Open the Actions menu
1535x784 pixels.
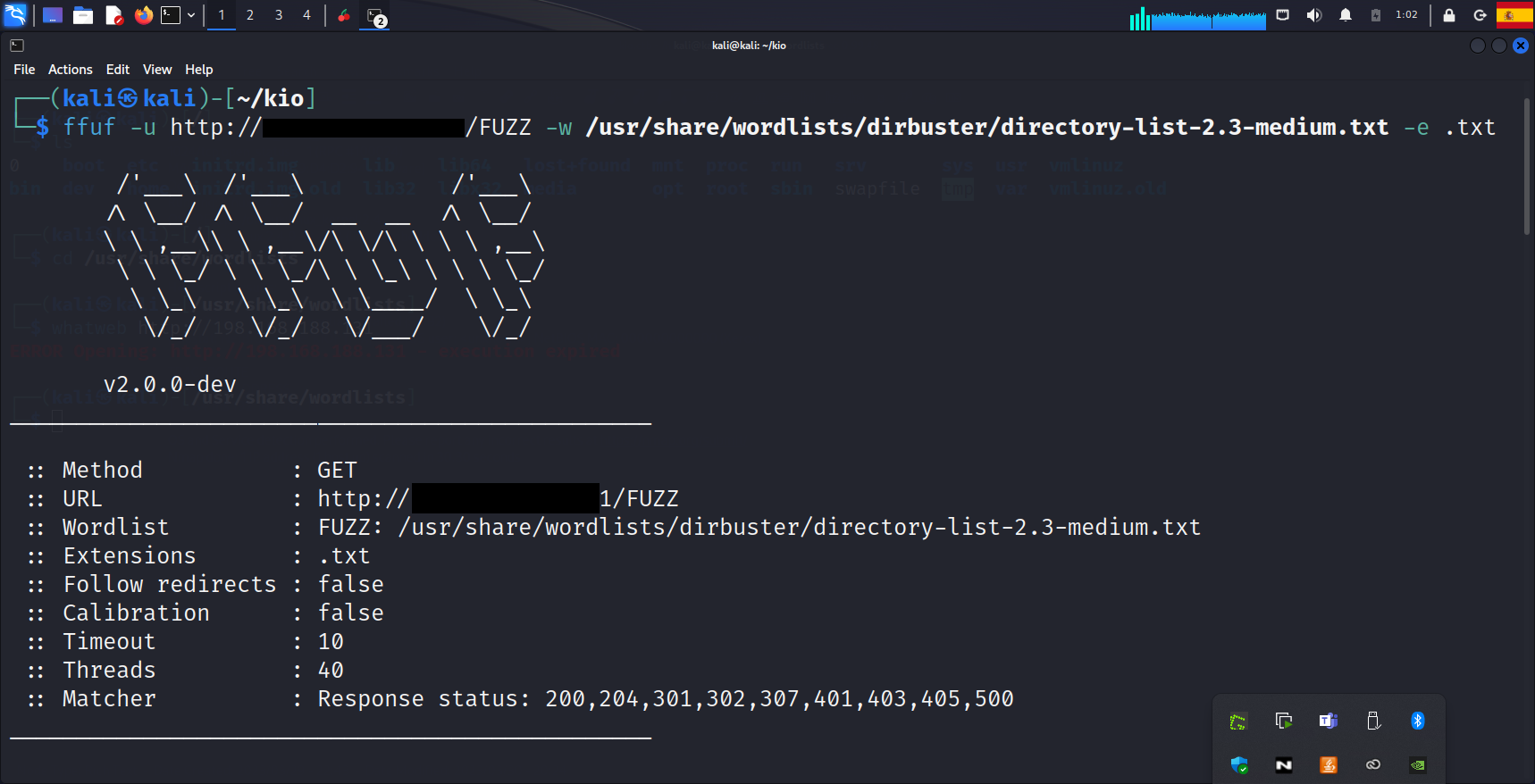coord(70,70)
